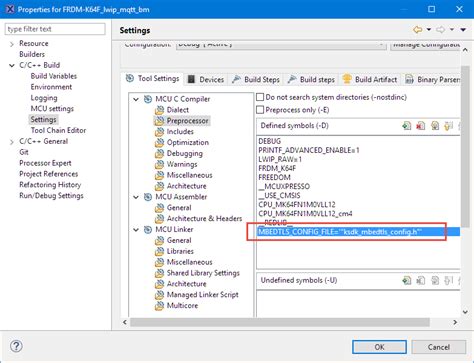Viewport: 474px width, 363px height.
Task: Click Move Up icon for undefined symbols
Action: coord(449,281)
